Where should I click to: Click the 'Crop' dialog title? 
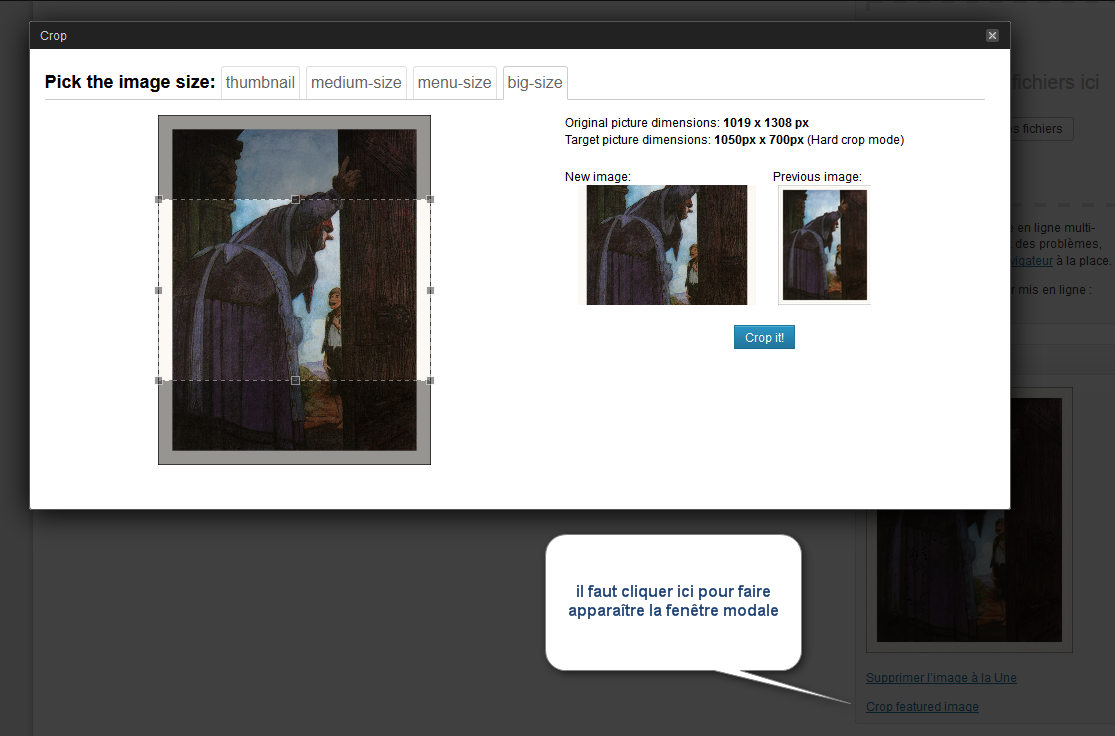(x=53, y=36)
